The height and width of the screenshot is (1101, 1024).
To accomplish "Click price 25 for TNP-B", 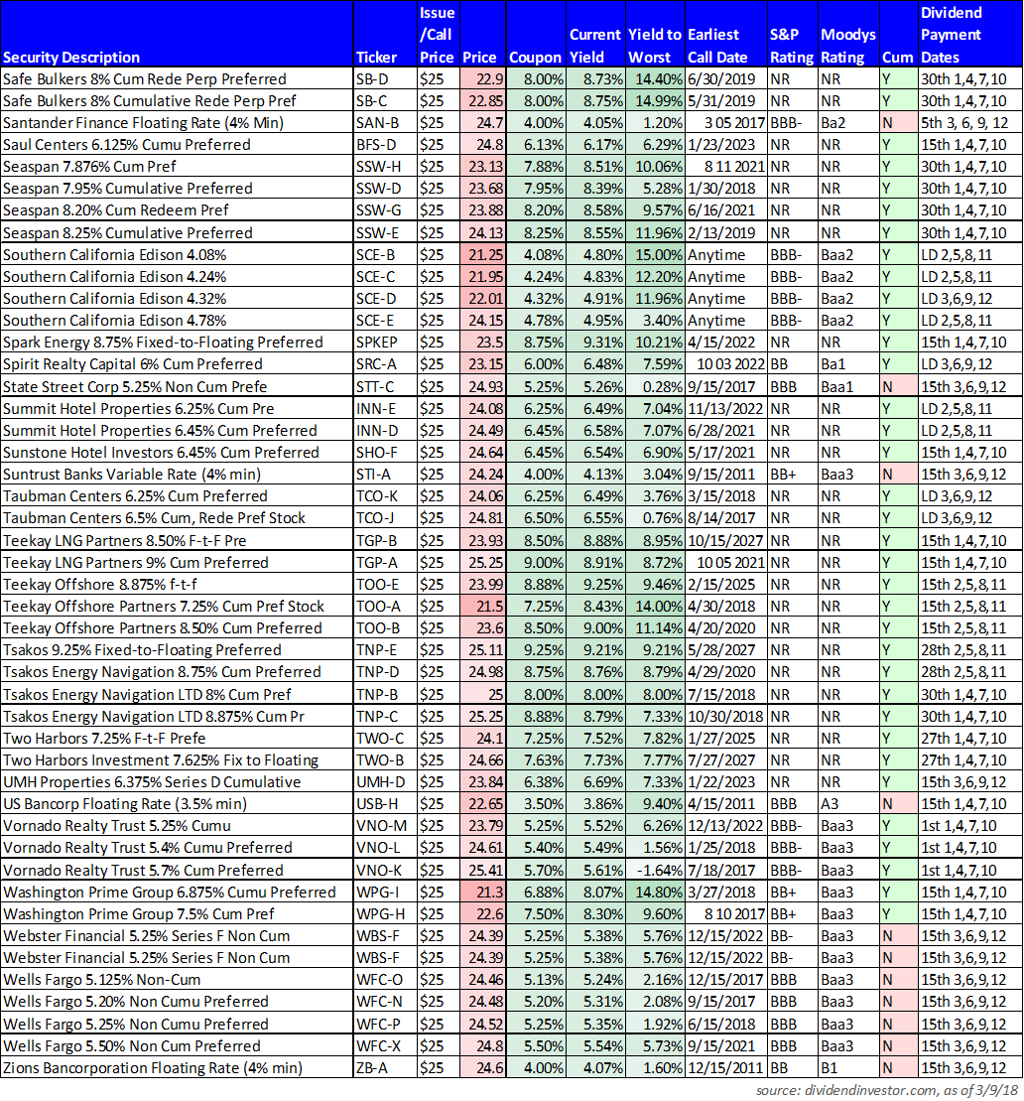I will point(483,694).
